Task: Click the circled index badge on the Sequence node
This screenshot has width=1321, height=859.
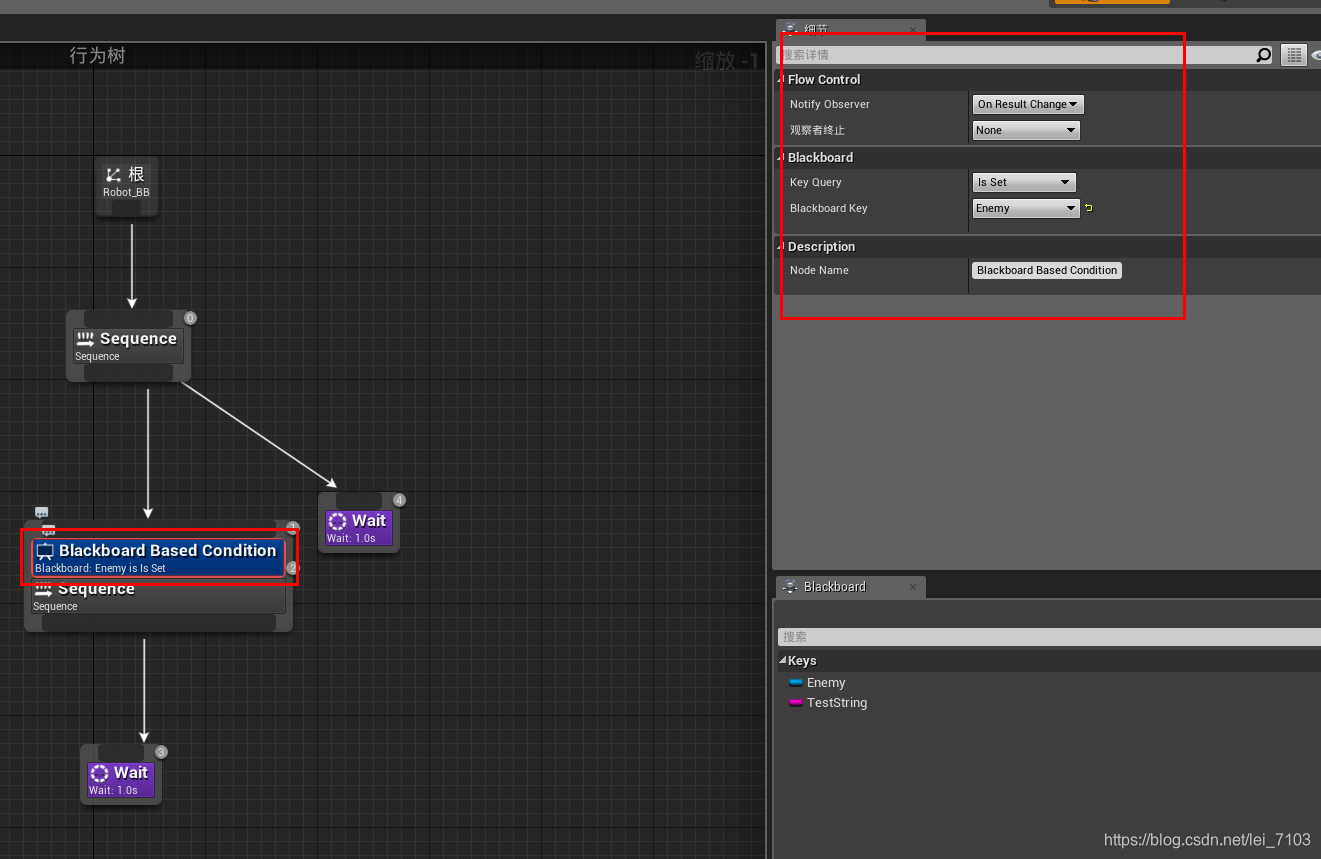Action: point(190,317)
